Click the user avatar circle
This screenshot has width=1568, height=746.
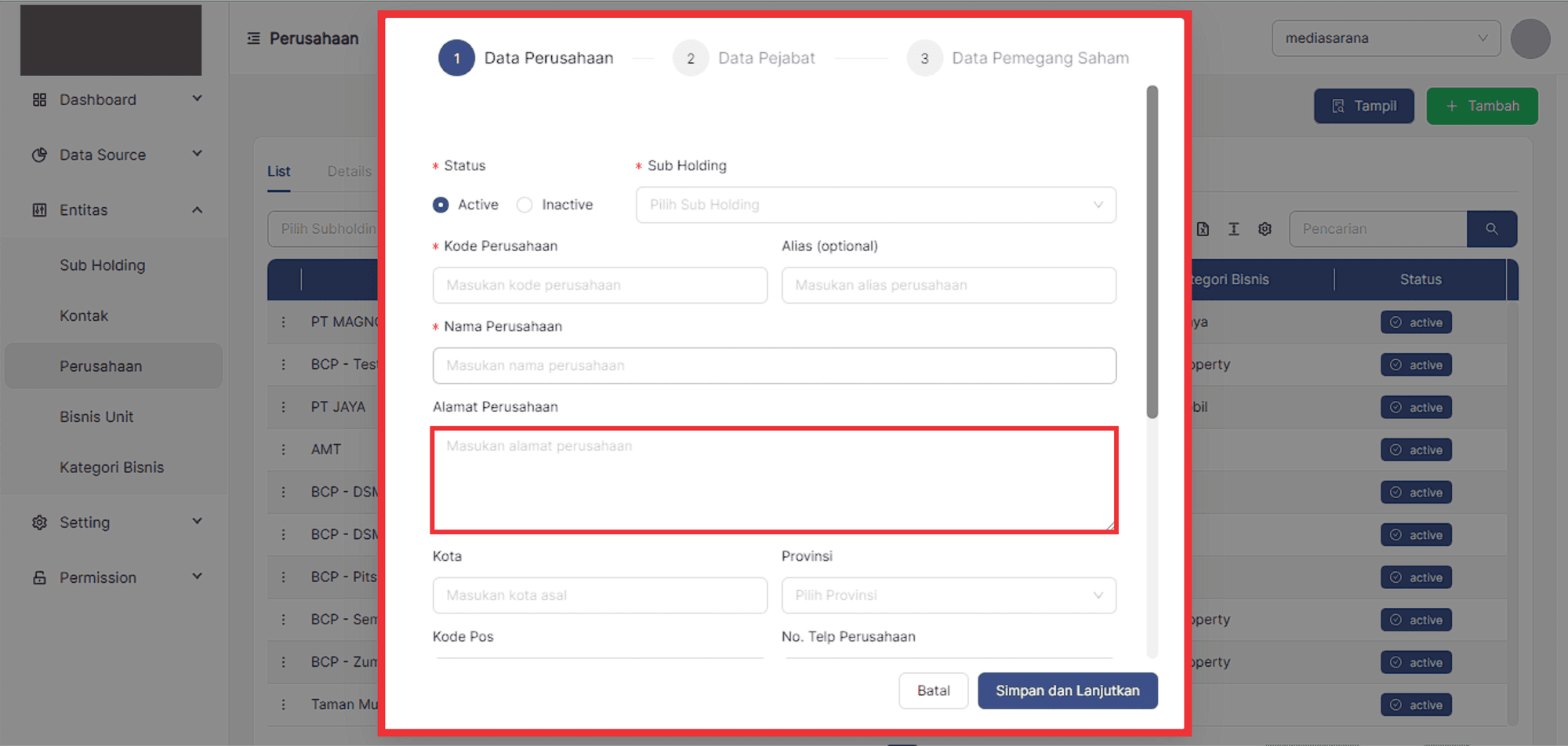pyautogui.click(x=1530, y=38)
